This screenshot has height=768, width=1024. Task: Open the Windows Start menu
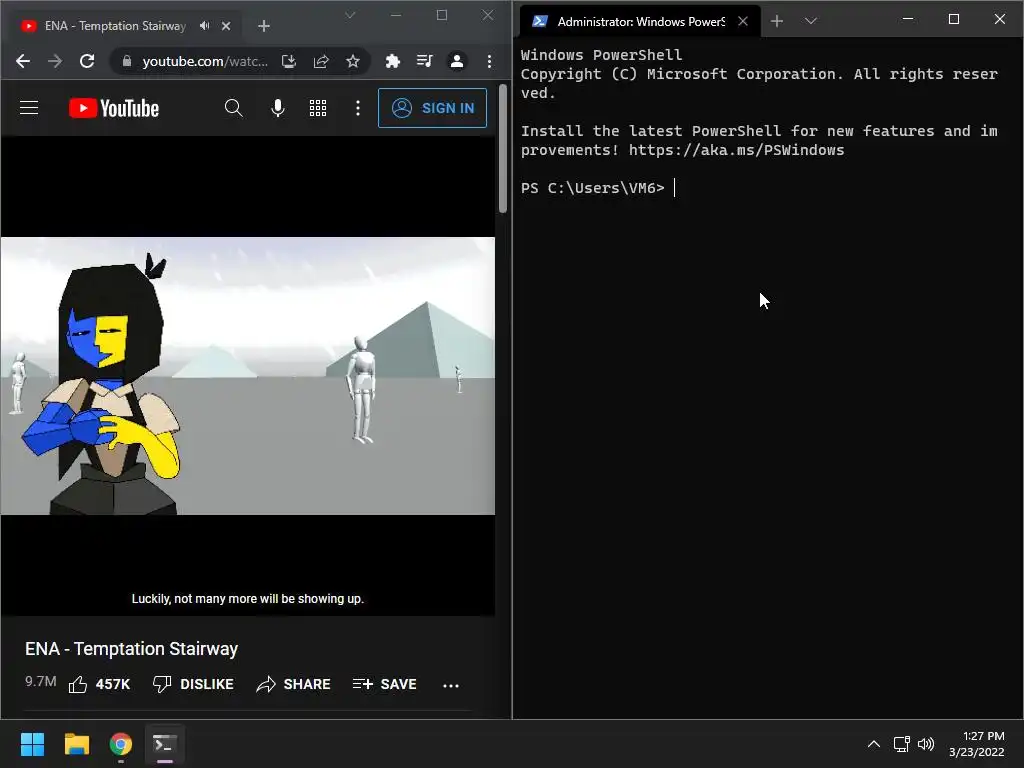[32, 744]
